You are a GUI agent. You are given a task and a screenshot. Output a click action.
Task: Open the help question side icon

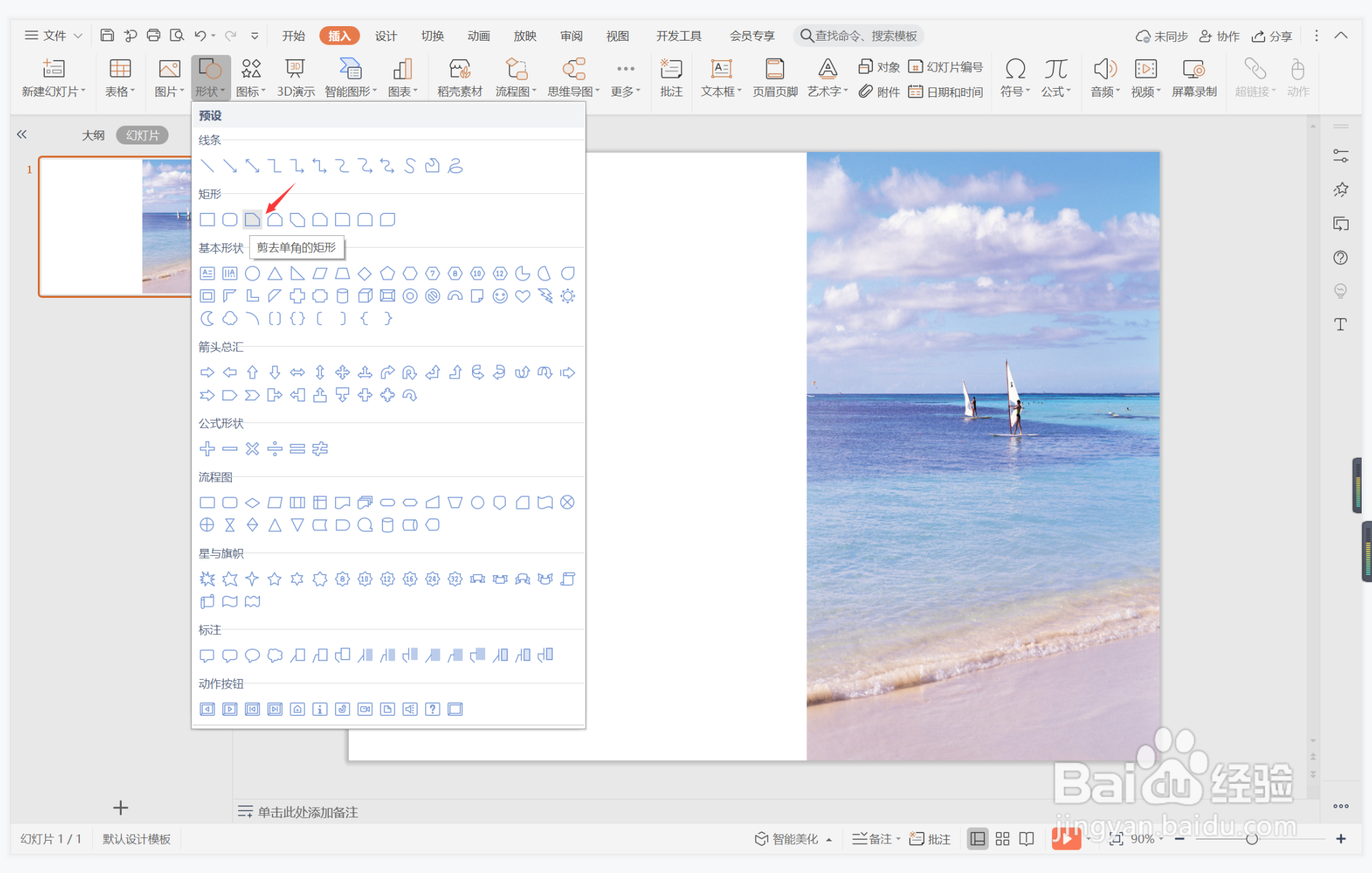(1340, 257)
